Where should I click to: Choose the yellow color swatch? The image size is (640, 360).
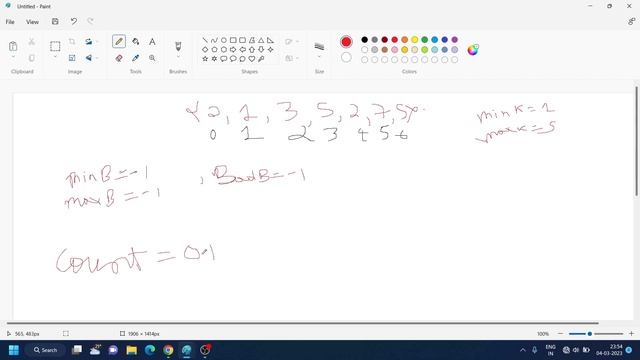pyautogui.click(x=415, y=40)
